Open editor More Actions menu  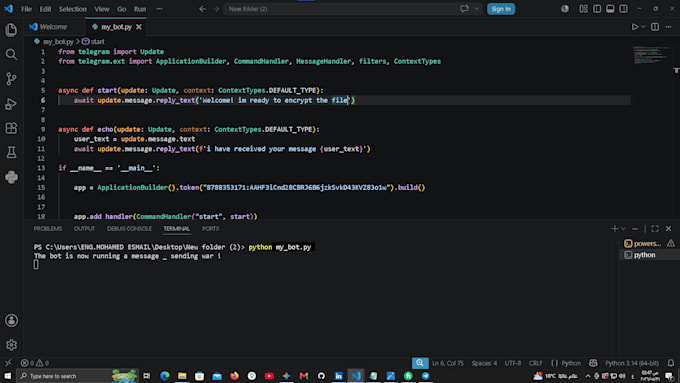pos(668,27)
